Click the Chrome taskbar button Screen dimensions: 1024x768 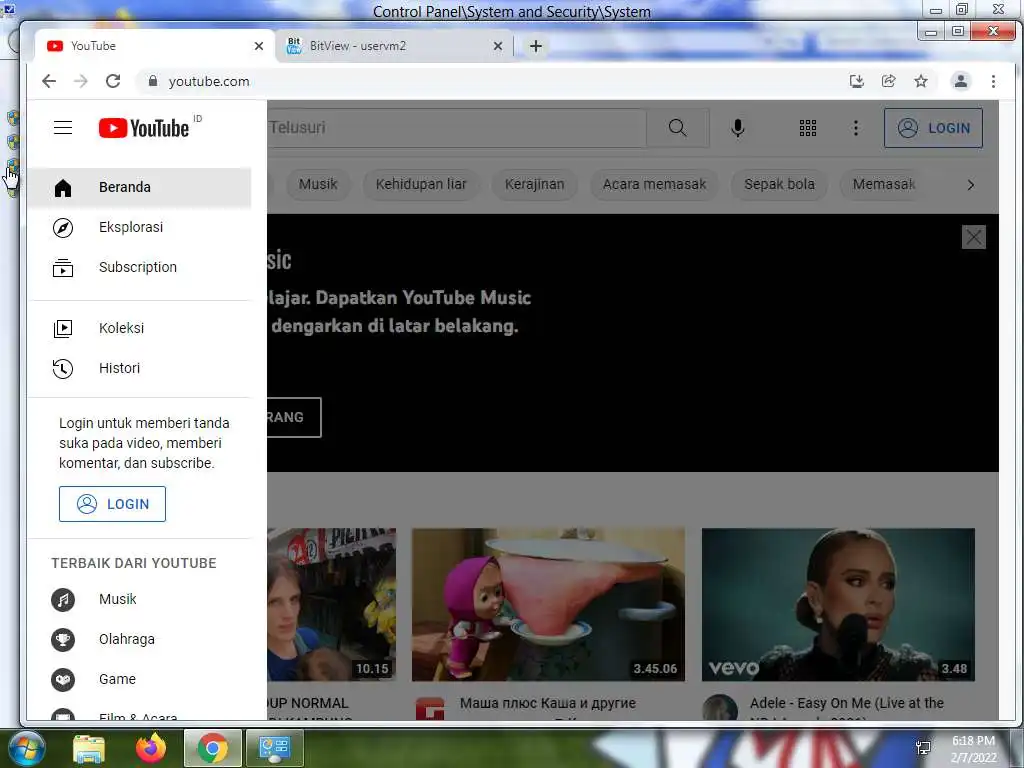[x=213, y=748]
